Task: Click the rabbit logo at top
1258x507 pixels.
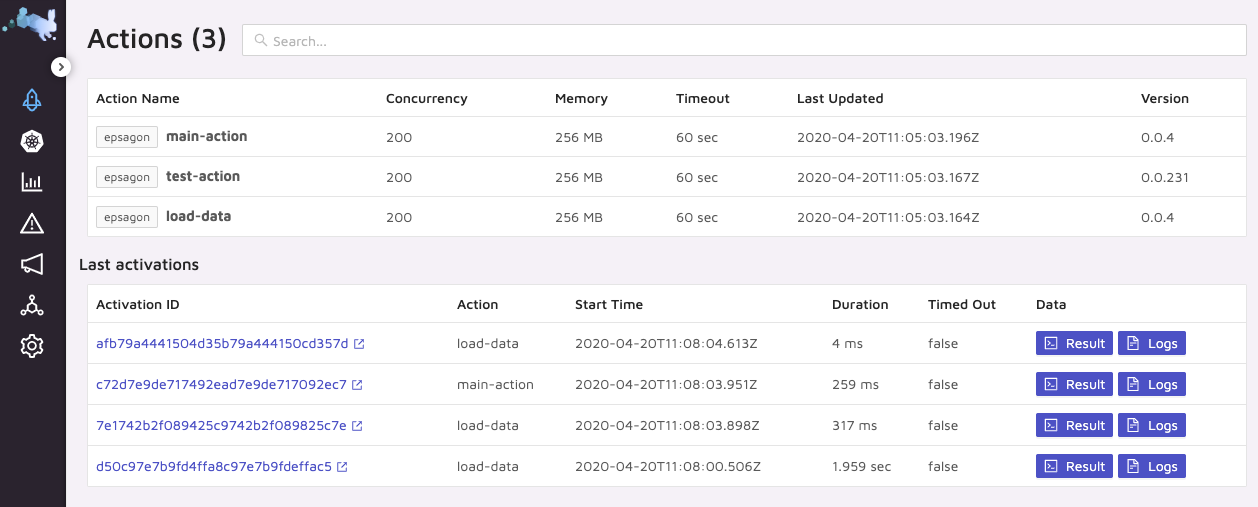Action: coord(32,24)
